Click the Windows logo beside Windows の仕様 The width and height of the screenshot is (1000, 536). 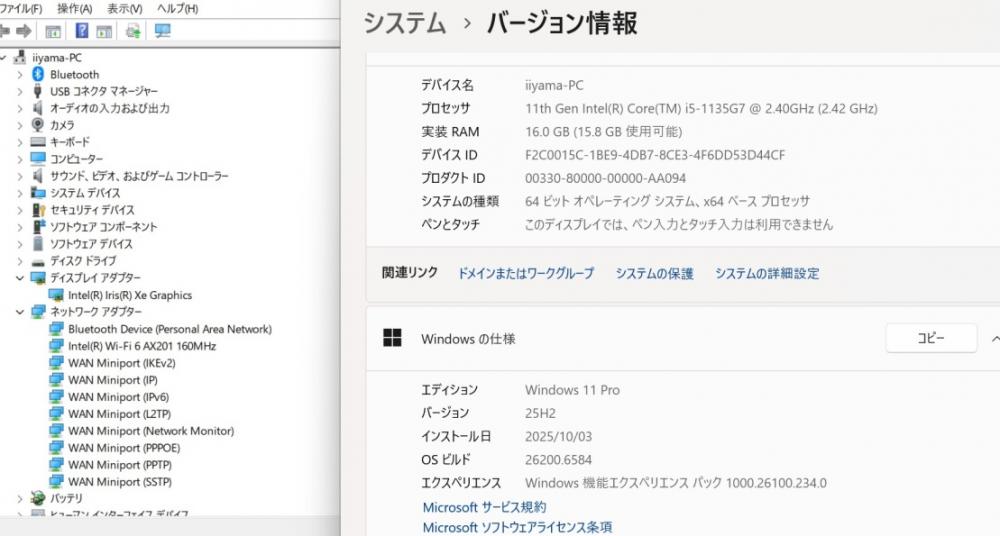click(393, 338)
